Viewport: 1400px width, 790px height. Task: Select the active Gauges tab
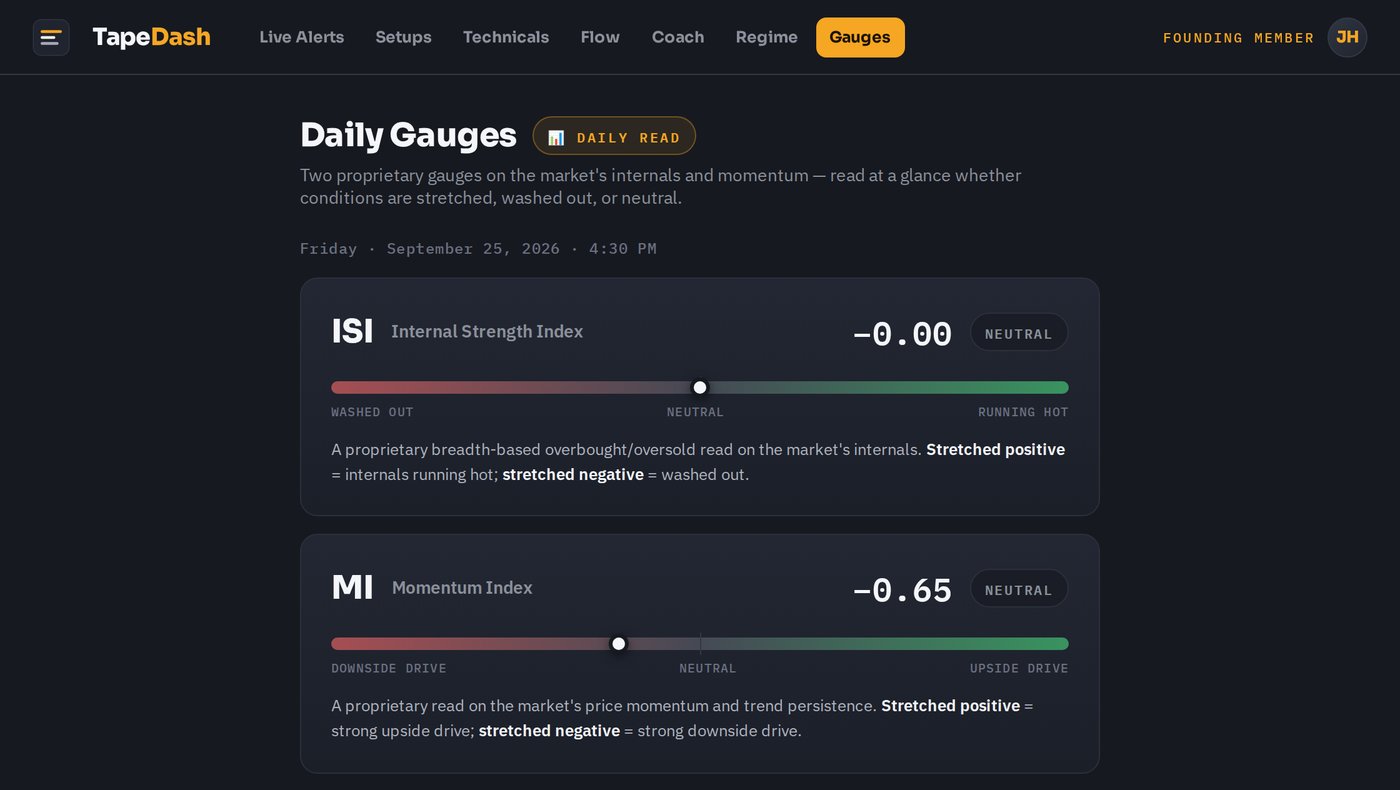(860, 37)
